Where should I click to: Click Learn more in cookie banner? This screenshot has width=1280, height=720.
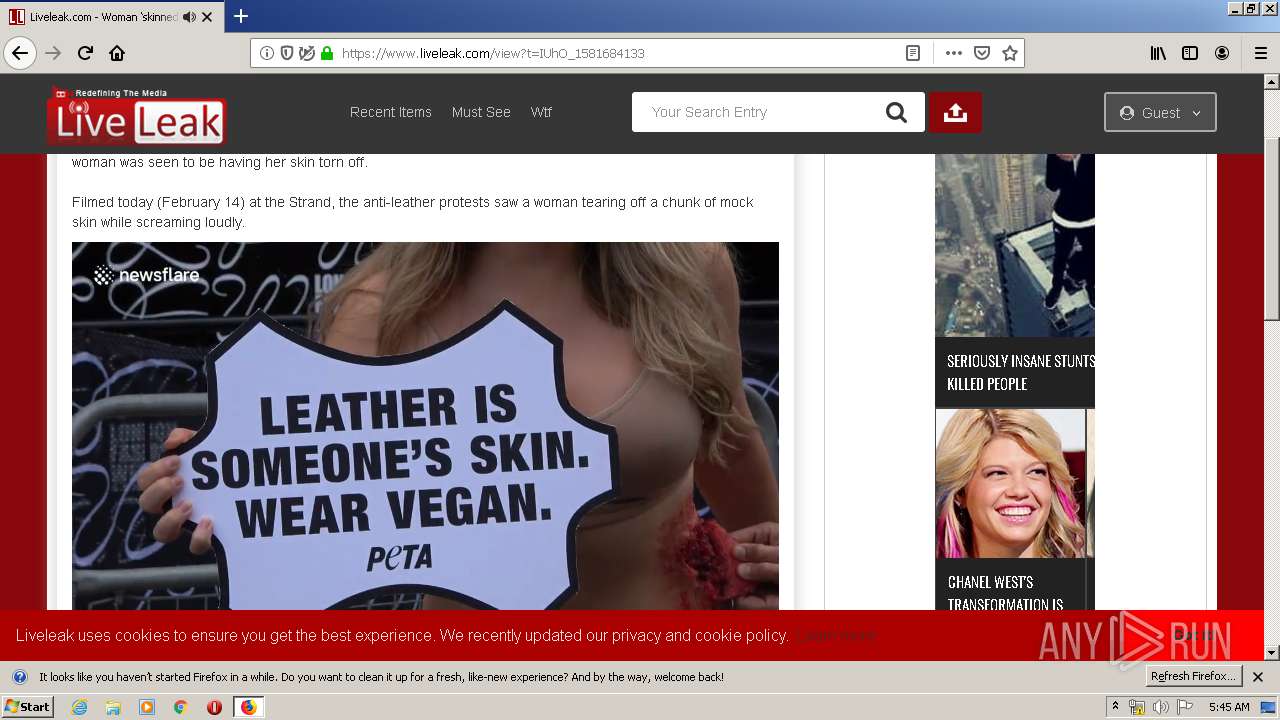(x=839, y=635)
